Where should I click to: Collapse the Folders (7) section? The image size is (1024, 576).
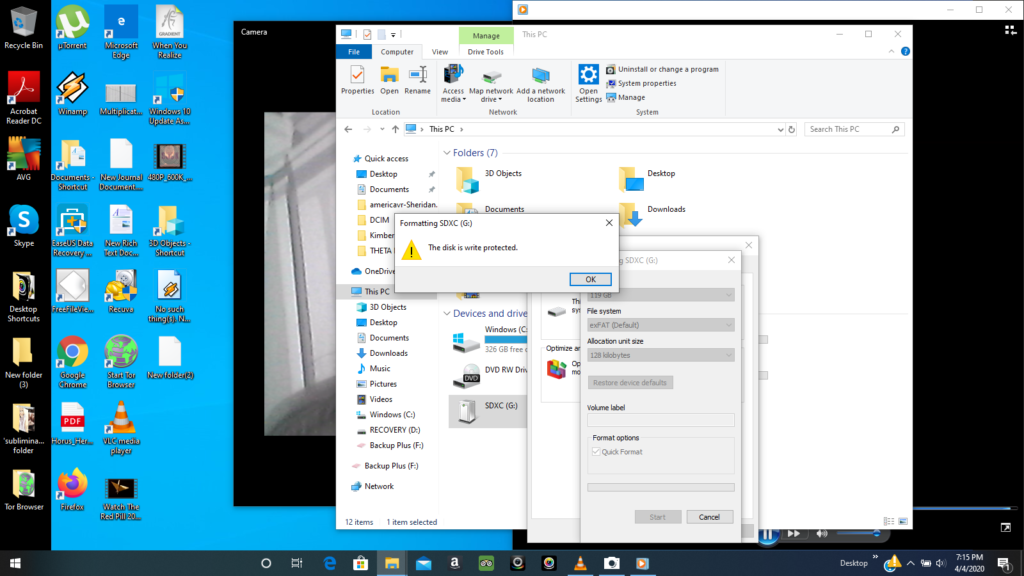447,153
